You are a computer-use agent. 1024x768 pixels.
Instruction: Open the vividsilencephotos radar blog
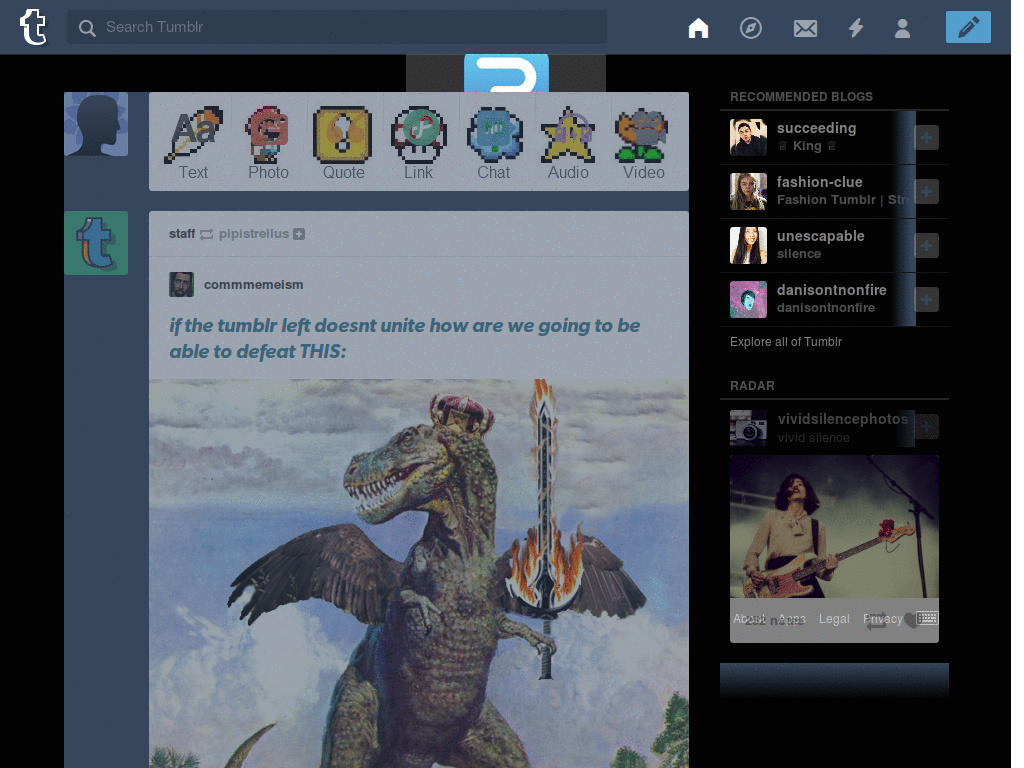tap(842, 419)
